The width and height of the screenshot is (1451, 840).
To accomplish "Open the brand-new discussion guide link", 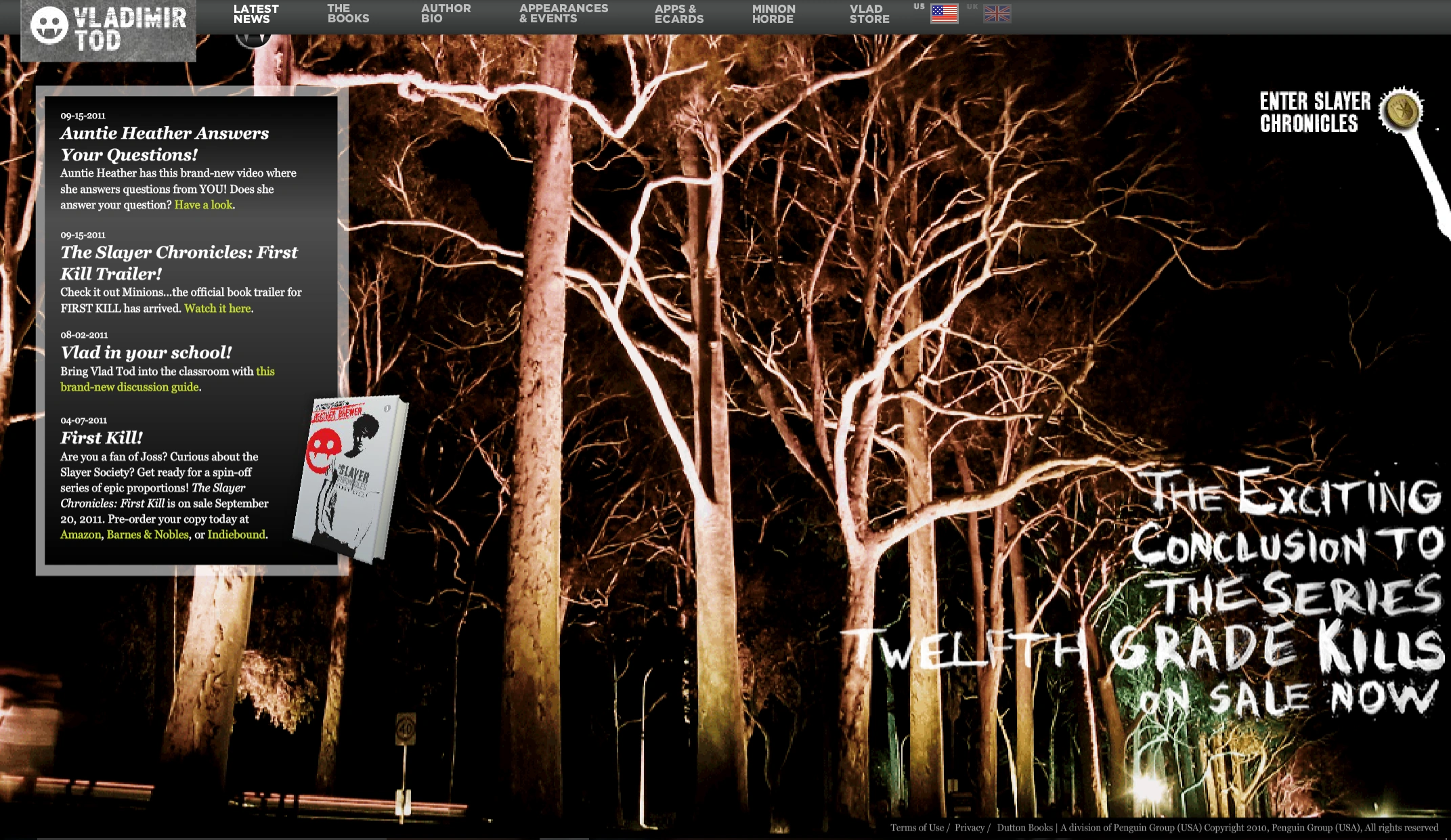I will [129, 387].
